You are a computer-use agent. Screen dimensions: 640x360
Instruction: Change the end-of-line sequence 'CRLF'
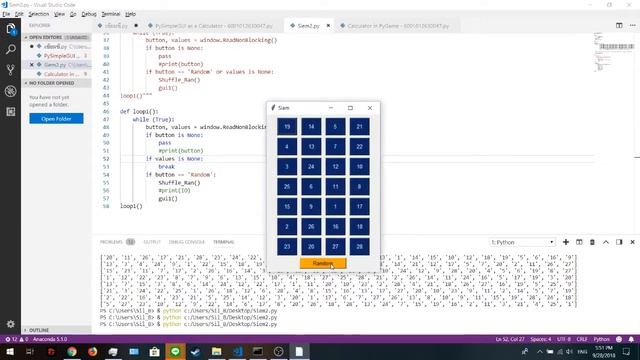(582, 339)
